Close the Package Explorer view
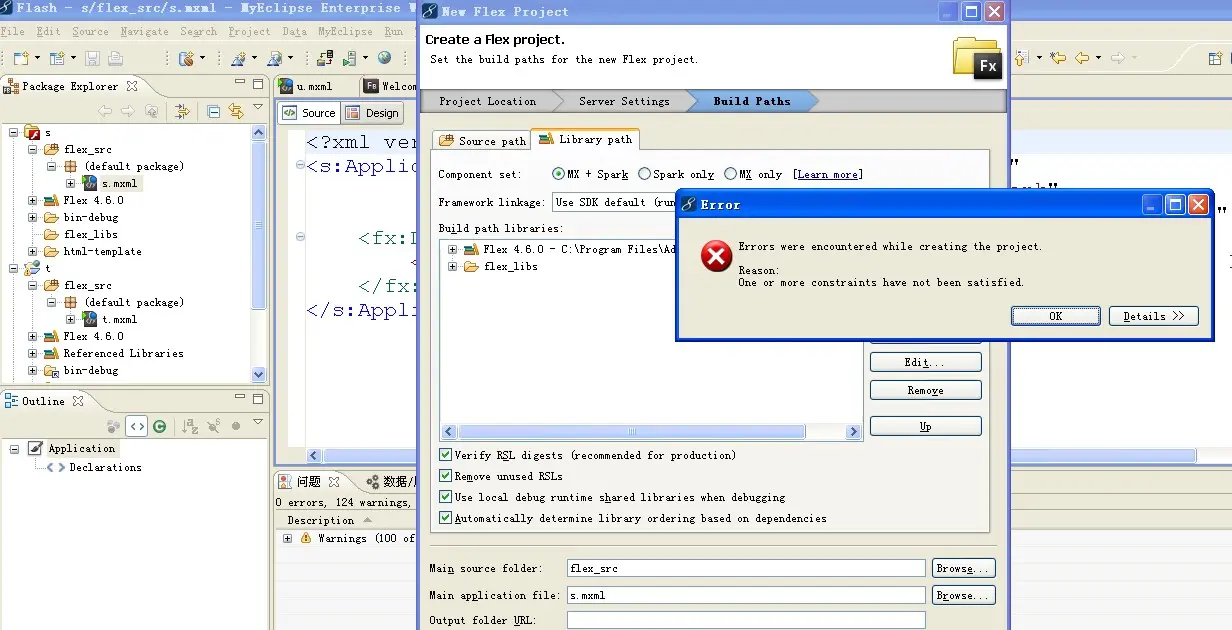Image resolution: width=1232 pixels, height=630 pixels. (132, 86)
